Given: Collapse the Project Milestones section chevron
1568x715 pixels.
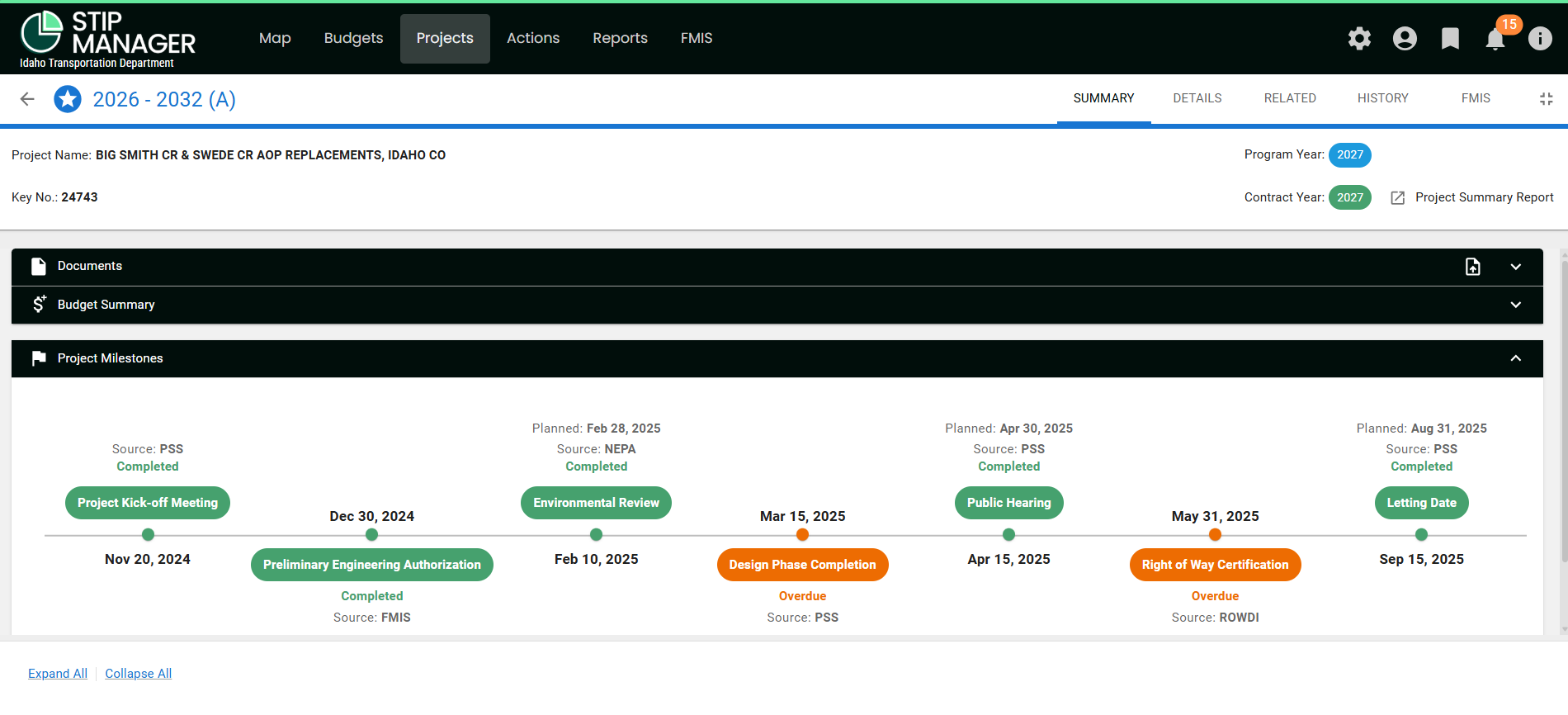Looking at the screenshot, I should tap(1516, 358).
